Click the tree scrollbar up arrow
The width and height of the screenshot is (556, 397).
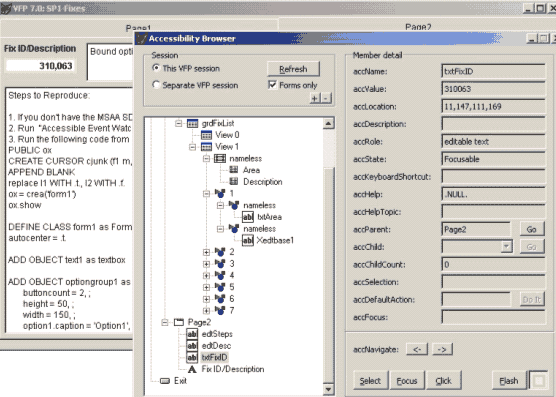tap(328, 123)
